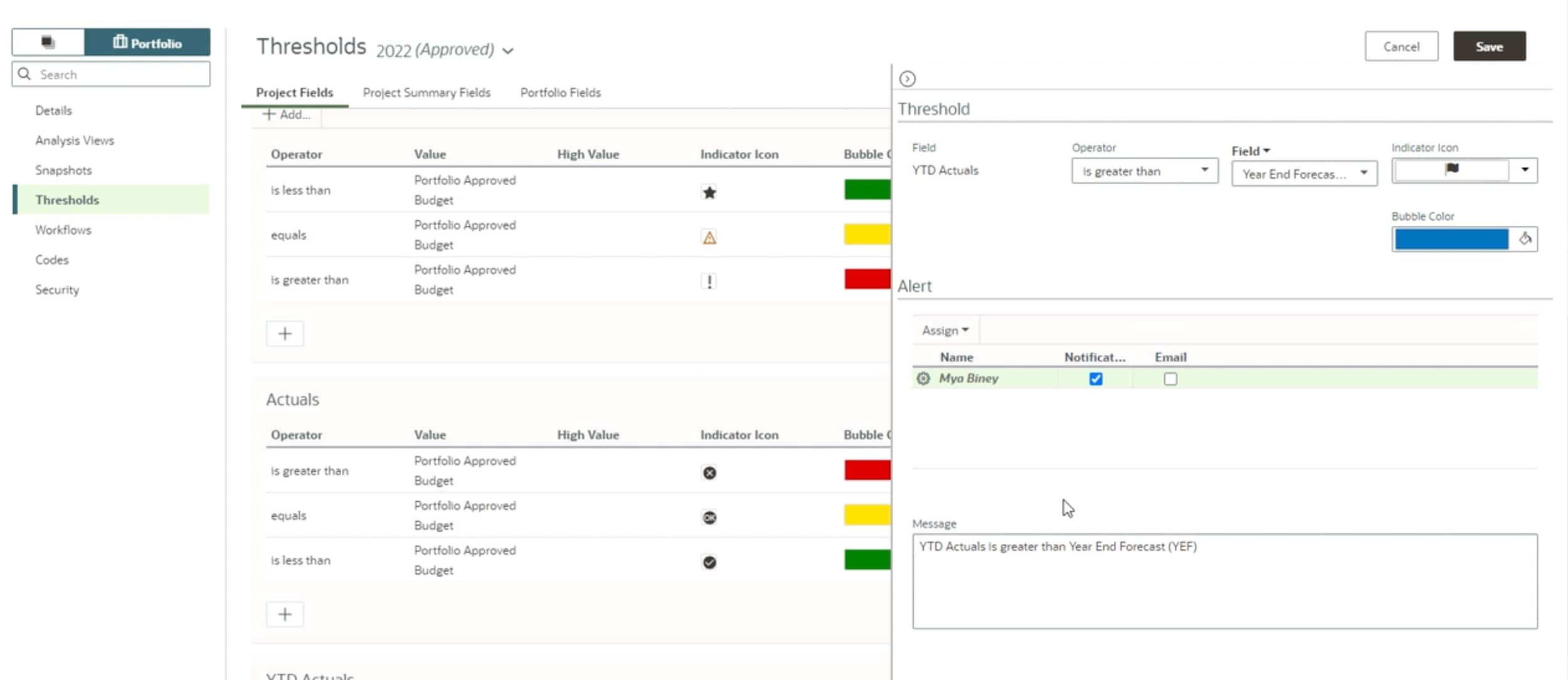Uncheck the Notification checkbox for Mya Biney

1095,379
